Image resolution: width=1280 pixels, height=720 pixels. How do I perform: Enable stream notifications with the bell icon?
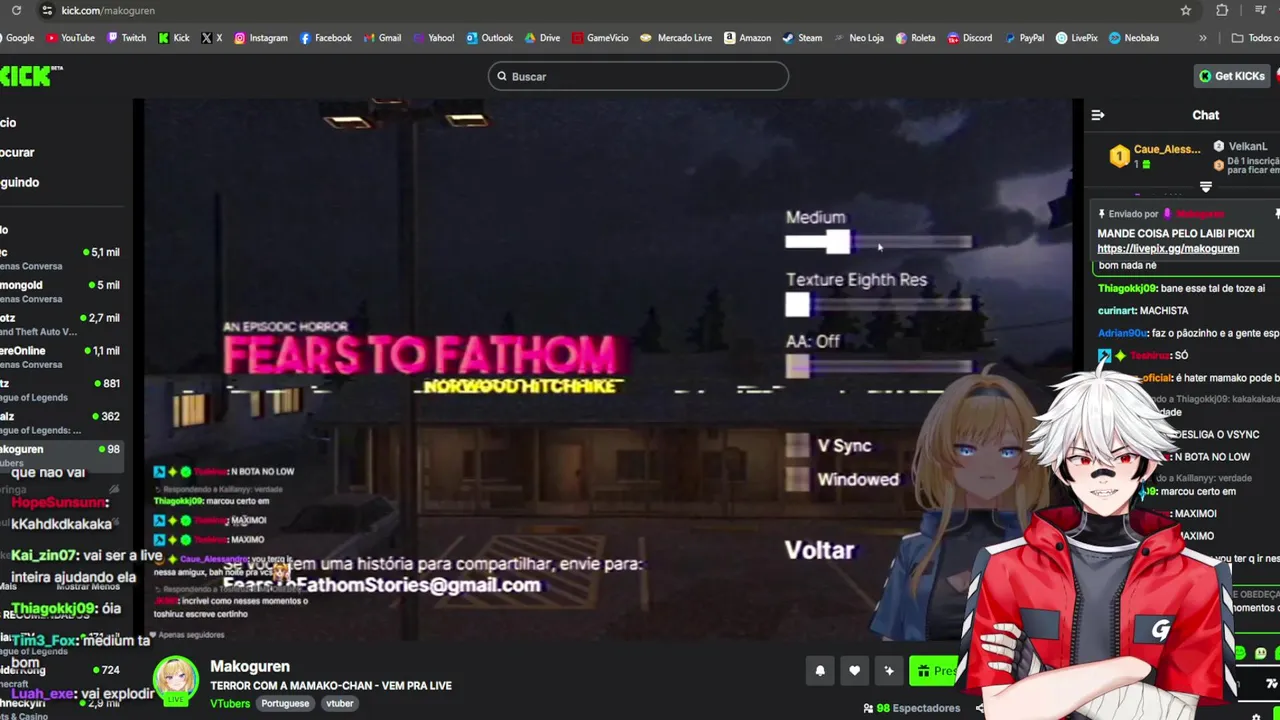coord(820,671)
